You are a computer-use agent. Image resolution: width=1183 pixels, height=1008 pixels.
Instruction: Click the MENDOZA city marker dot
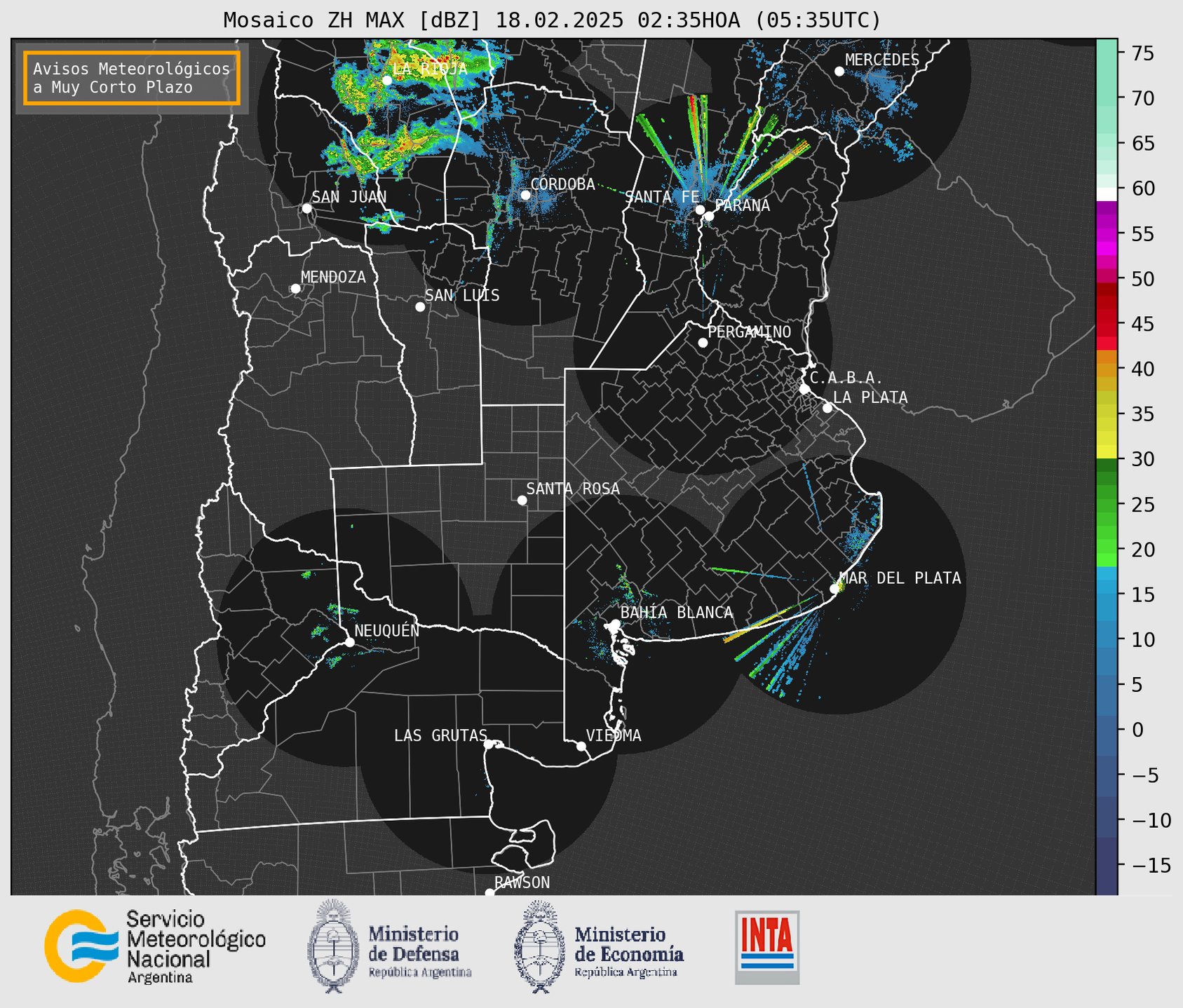tap(296, 289)
